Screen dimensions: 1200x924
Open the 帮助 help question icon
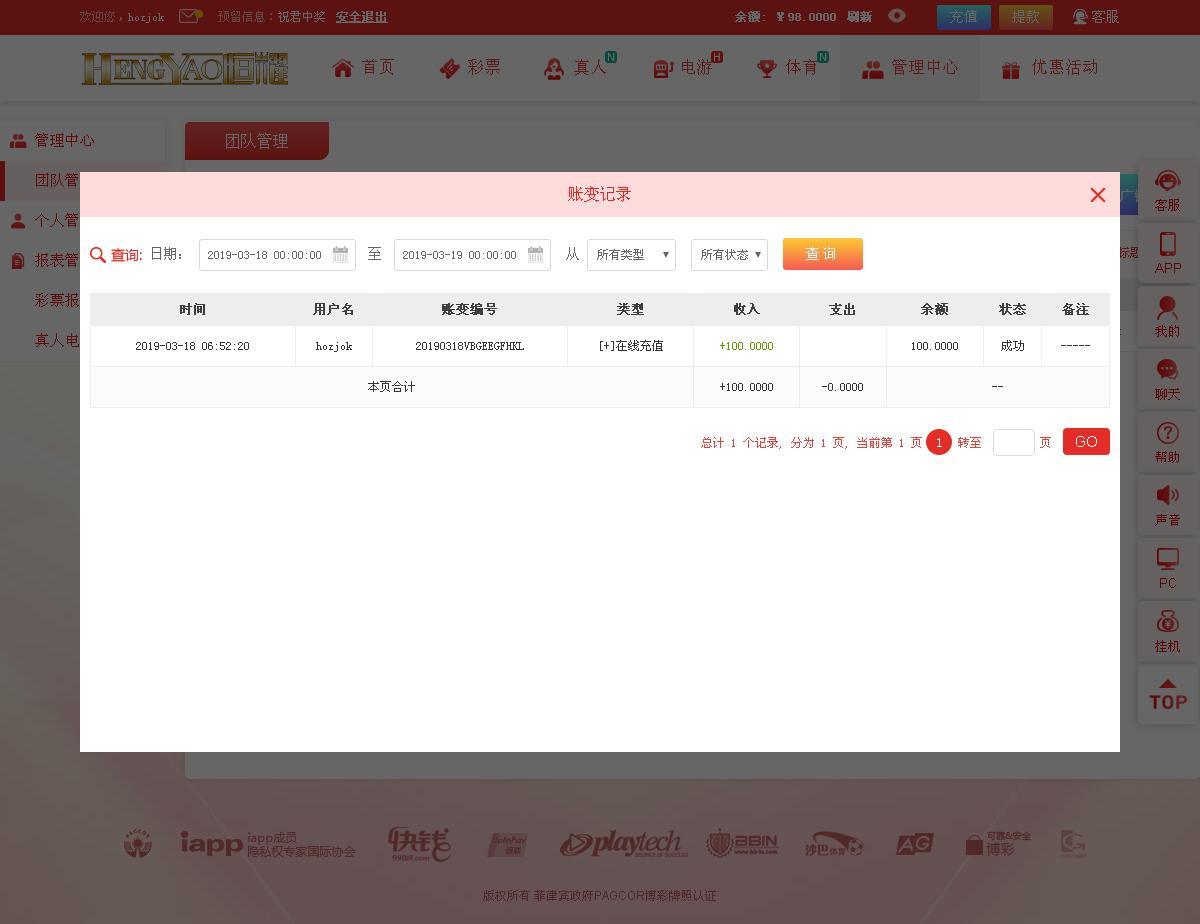coord(1167,434)
